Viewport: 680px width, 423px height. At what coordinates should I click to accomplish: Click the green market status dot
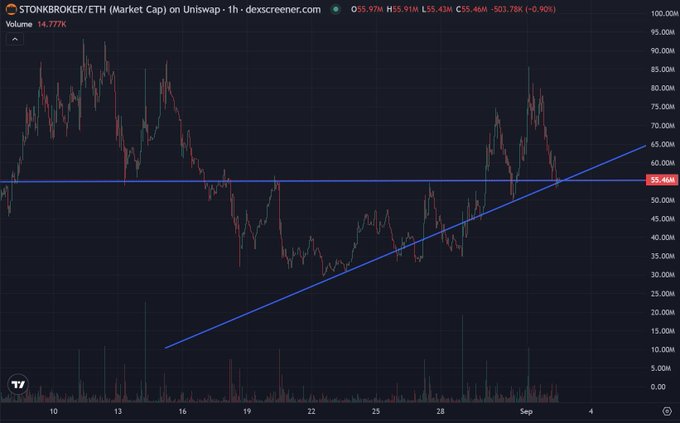(335, 9)
